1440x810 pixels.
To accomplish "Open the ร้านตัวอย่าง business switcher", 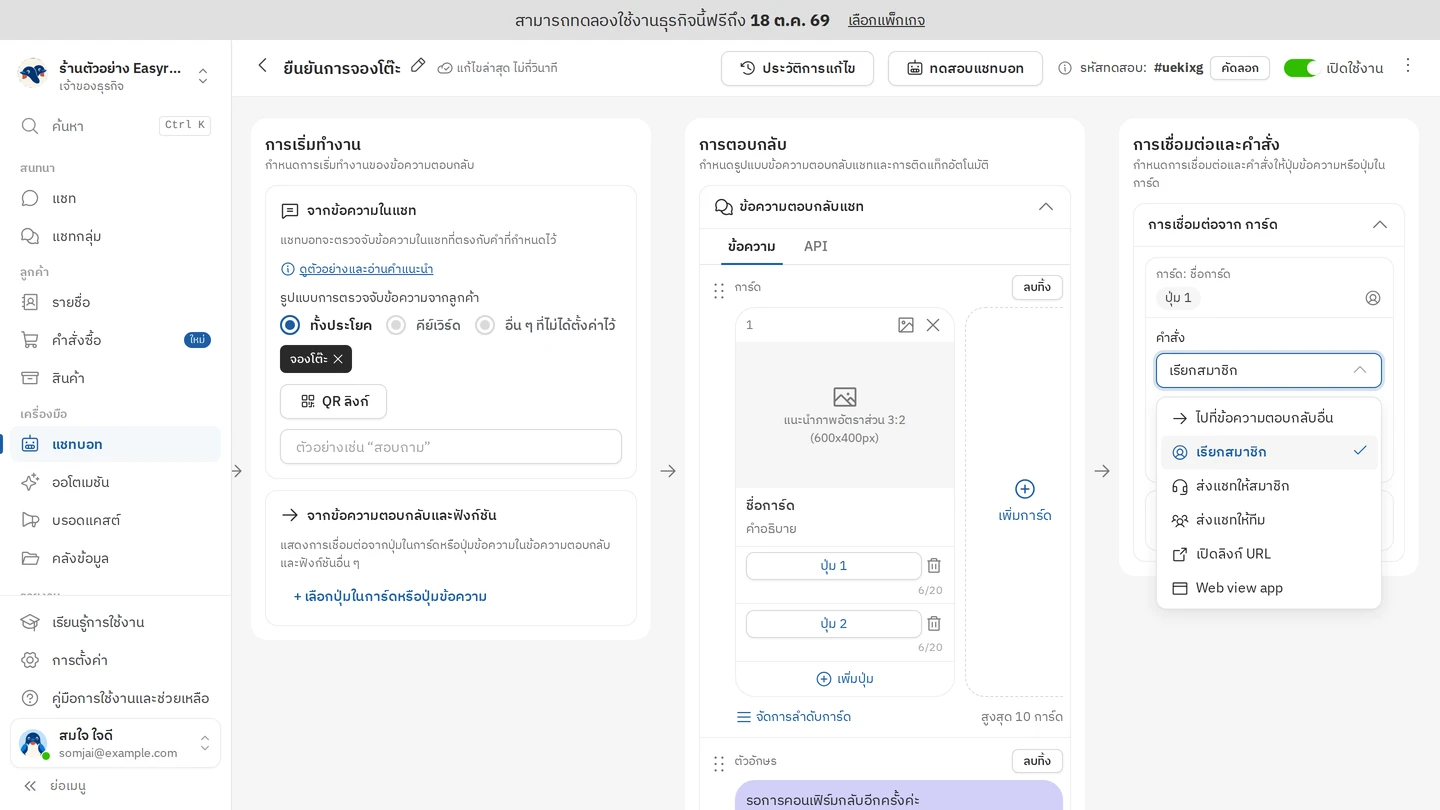I will point(115,75).
